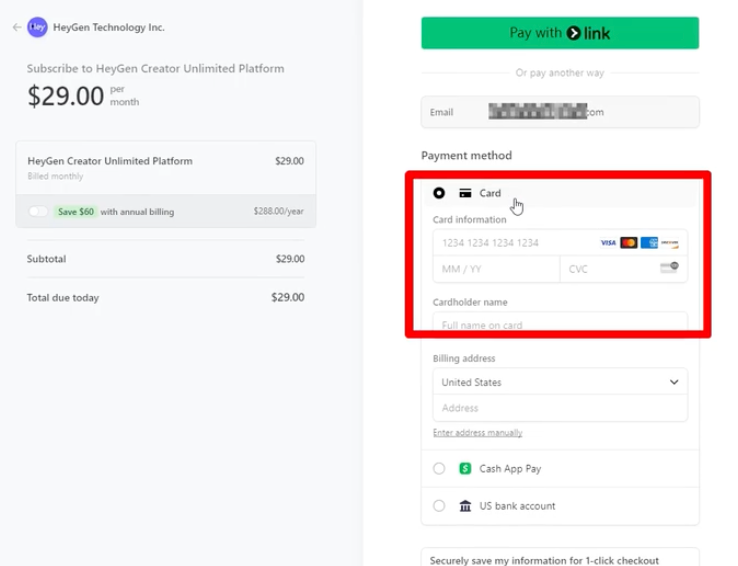Click the Payment method heading
This screenshot has width=738, height=566.
466,155
